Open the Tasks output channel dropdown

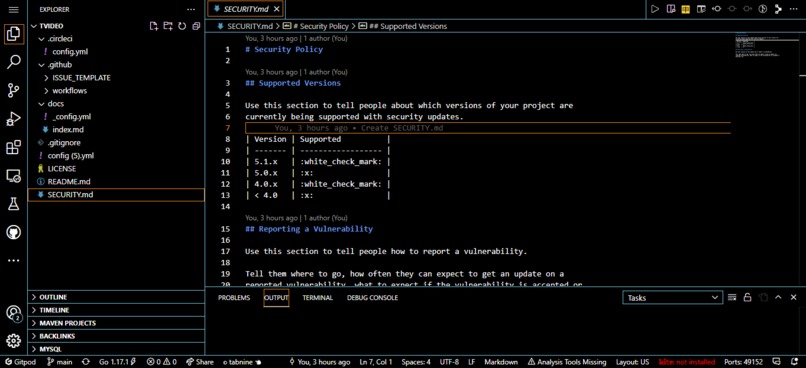point(672,298)
